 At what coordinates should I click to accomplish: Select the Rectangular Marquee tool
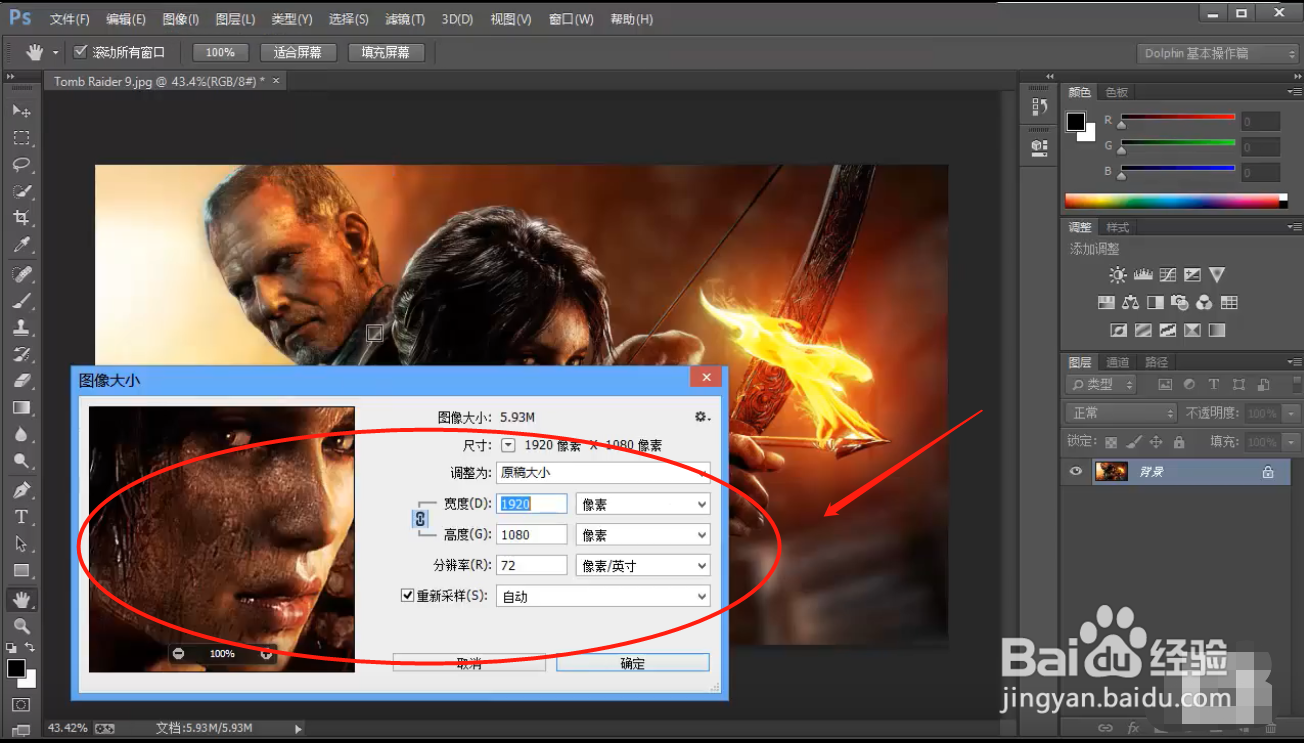21,137
